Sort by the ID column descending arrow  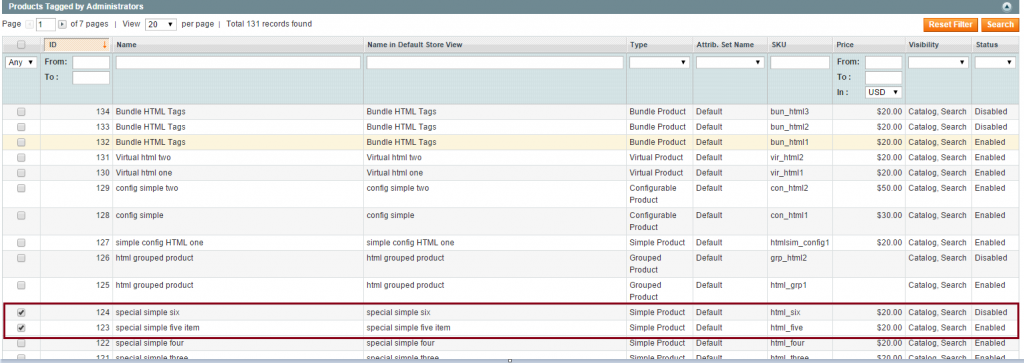click(x=104, y=45)
